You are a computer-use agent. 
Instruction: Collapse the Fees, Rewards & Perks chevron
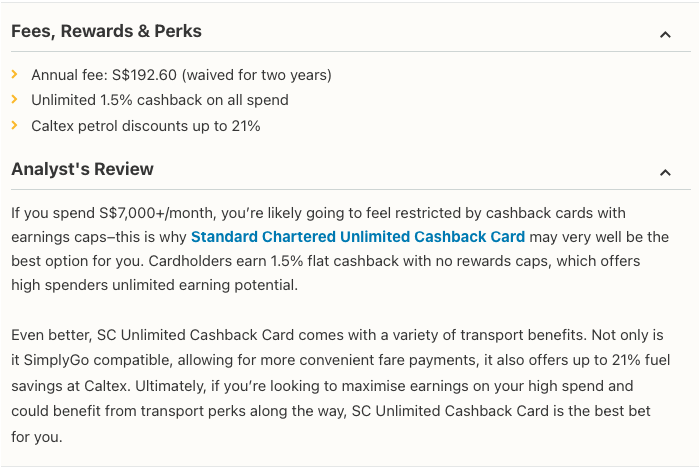665,35
